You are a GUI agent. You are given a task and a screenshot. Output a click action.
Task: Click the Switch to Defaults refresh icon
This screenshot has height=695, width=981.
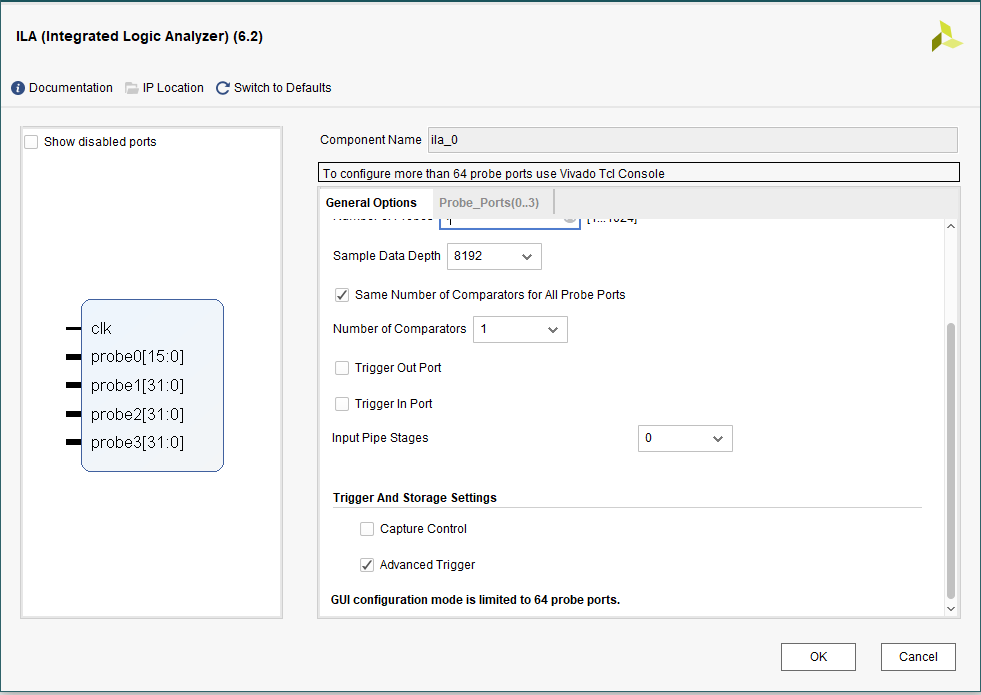(223, 88)
